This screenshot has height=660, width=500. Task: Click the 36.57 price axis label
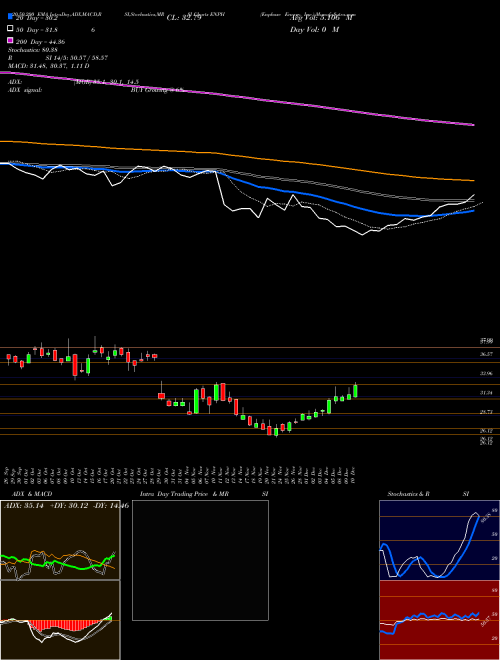[x=487, y=354]
